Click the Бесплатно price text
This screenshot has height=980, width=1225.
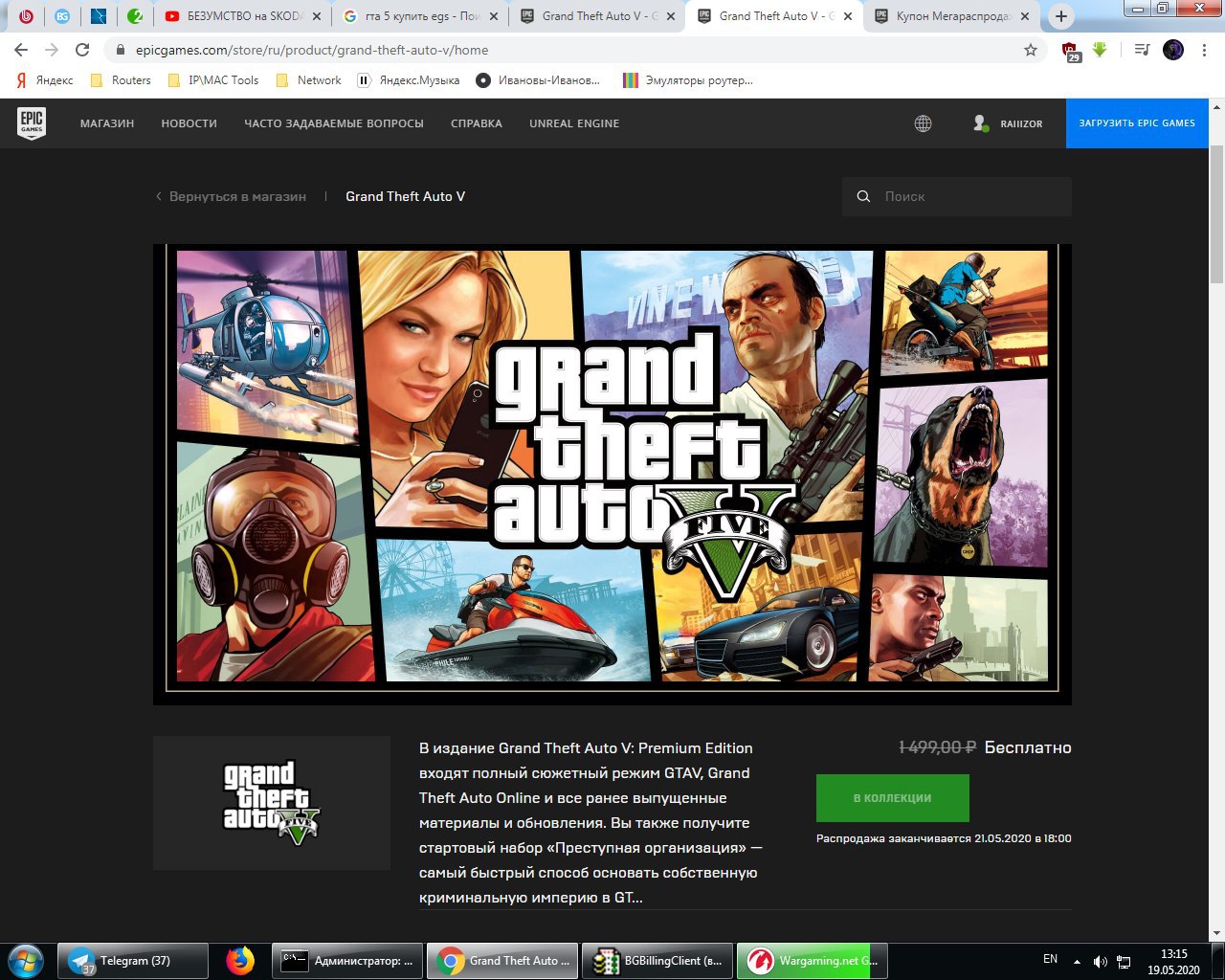1028,747
